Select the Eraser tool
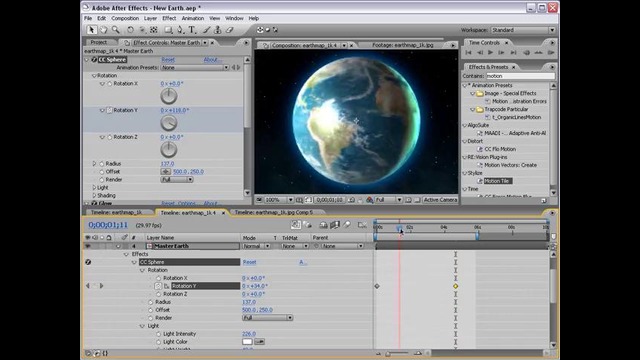 click(x=230, y=30)
